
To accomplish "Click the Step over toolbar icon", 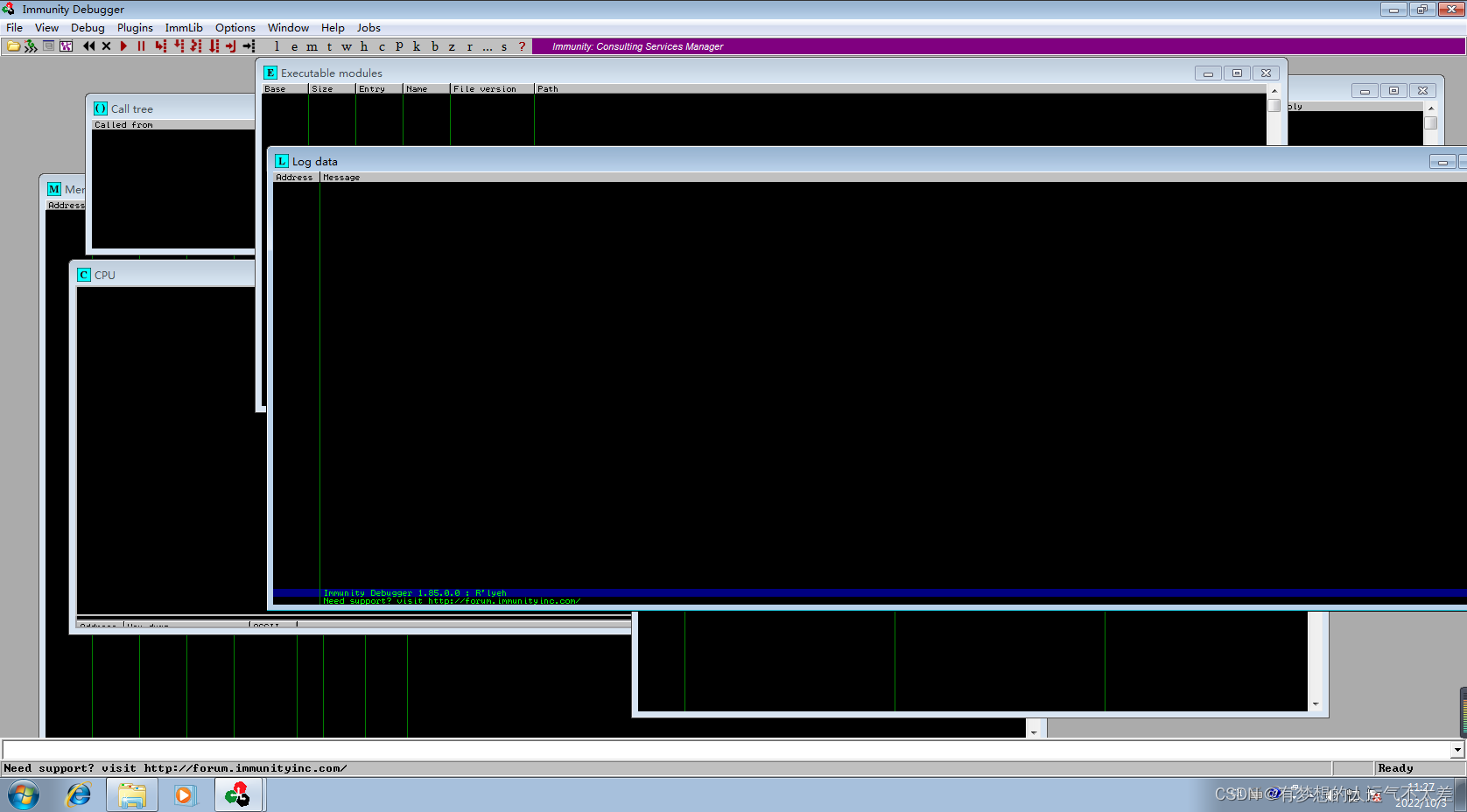I will 179,46.
